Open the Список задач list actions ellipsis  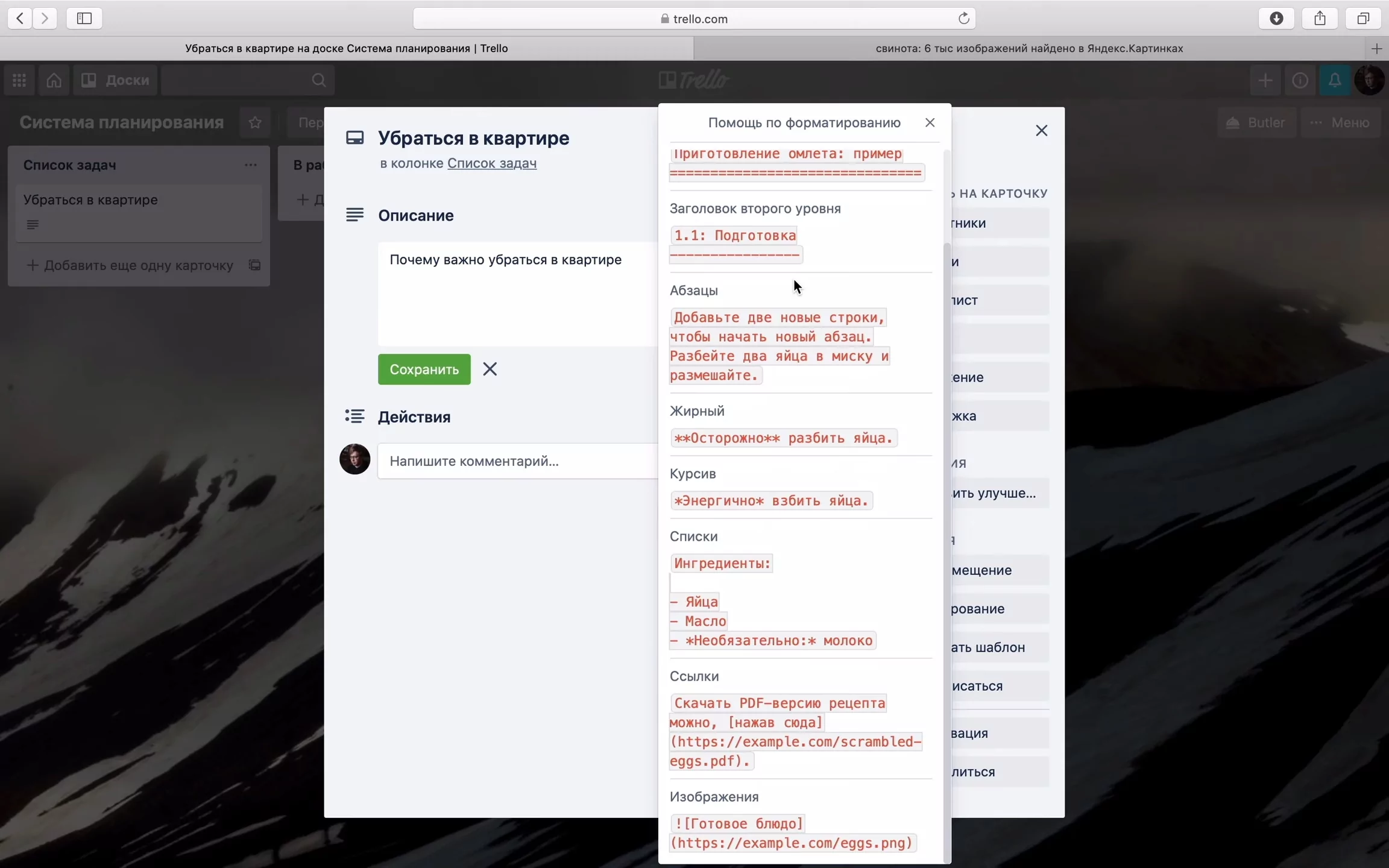(x=250, y=165)
